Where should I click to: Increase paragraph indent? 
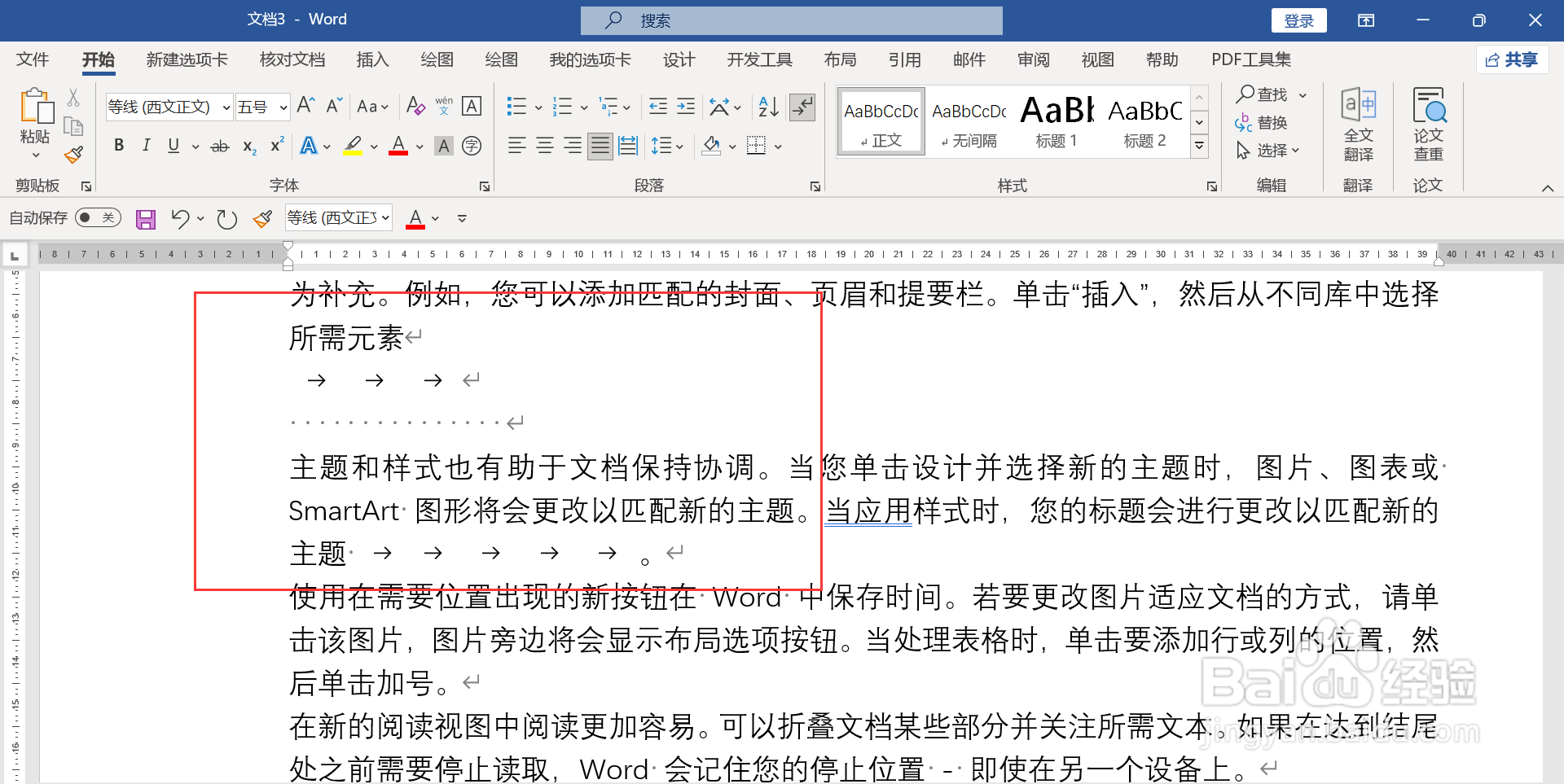point(686,107)
